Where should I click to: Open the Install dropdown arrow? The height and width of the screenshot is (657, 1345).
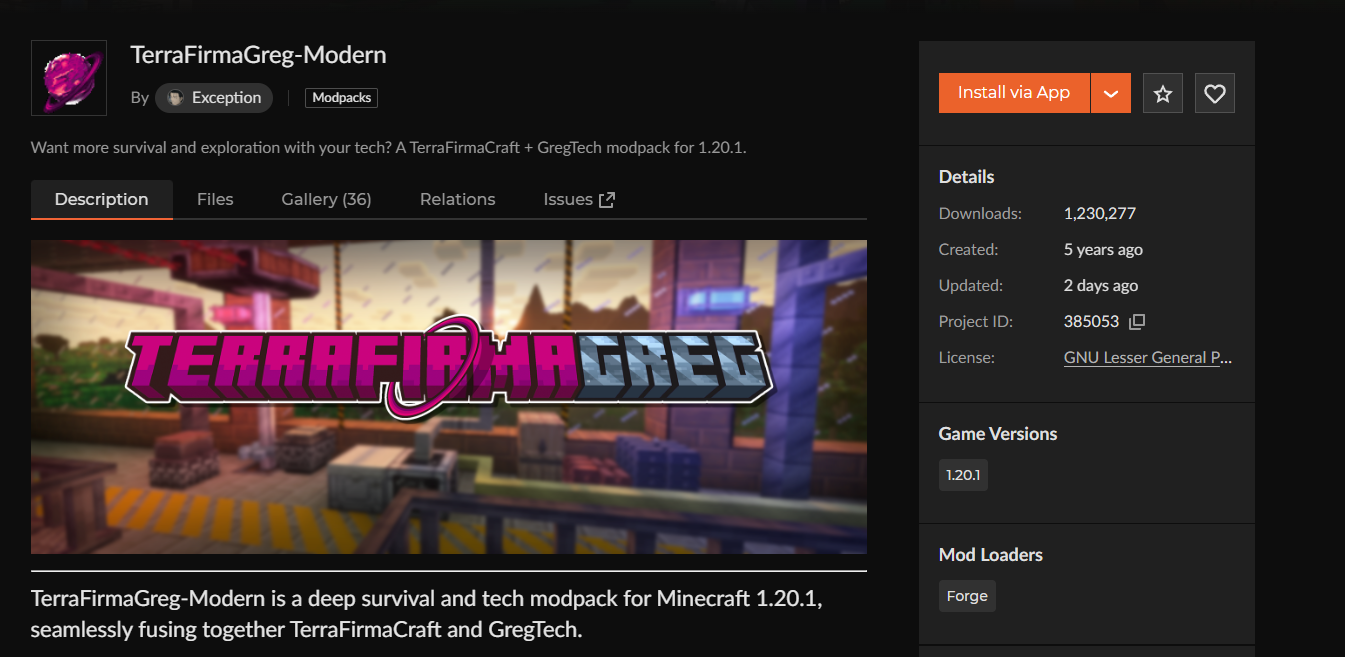click(1111, 93)
